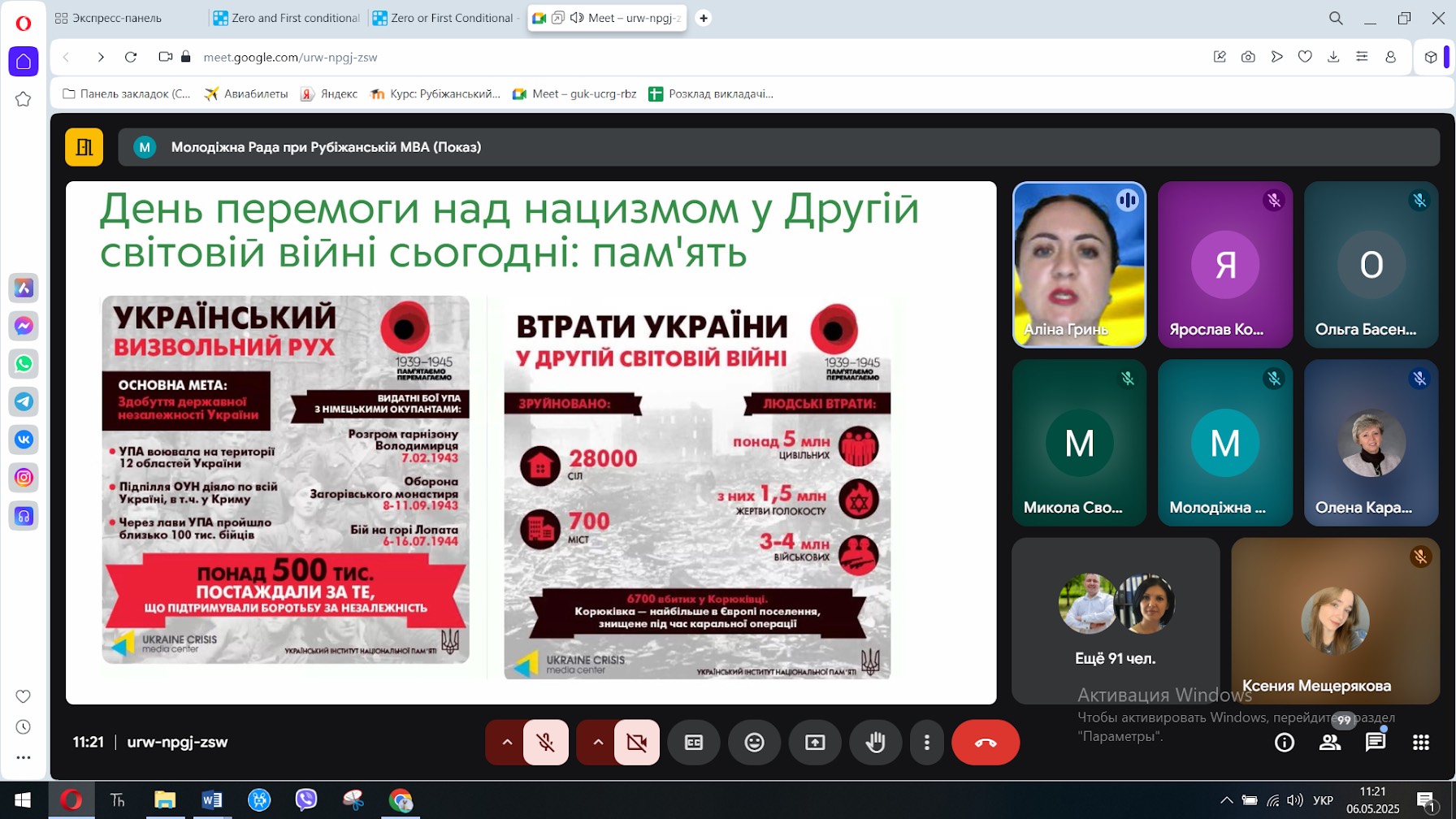Open the Opera home sidebar icon

tap(24, 62)
